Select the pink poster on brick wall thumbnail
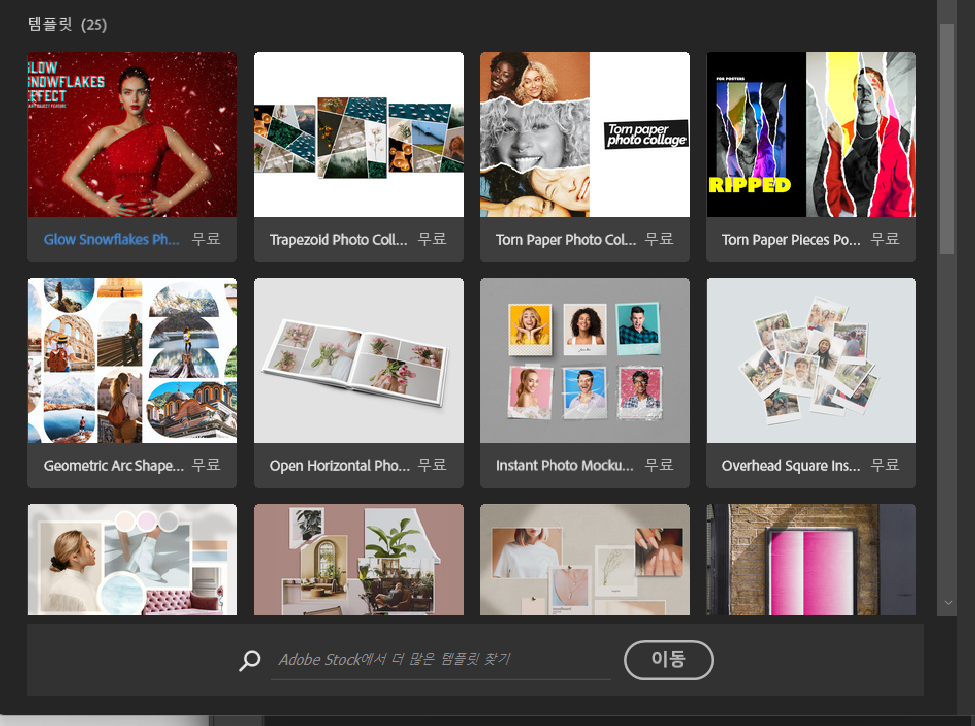This screenshot has height=726, width=975. [810, 559]
